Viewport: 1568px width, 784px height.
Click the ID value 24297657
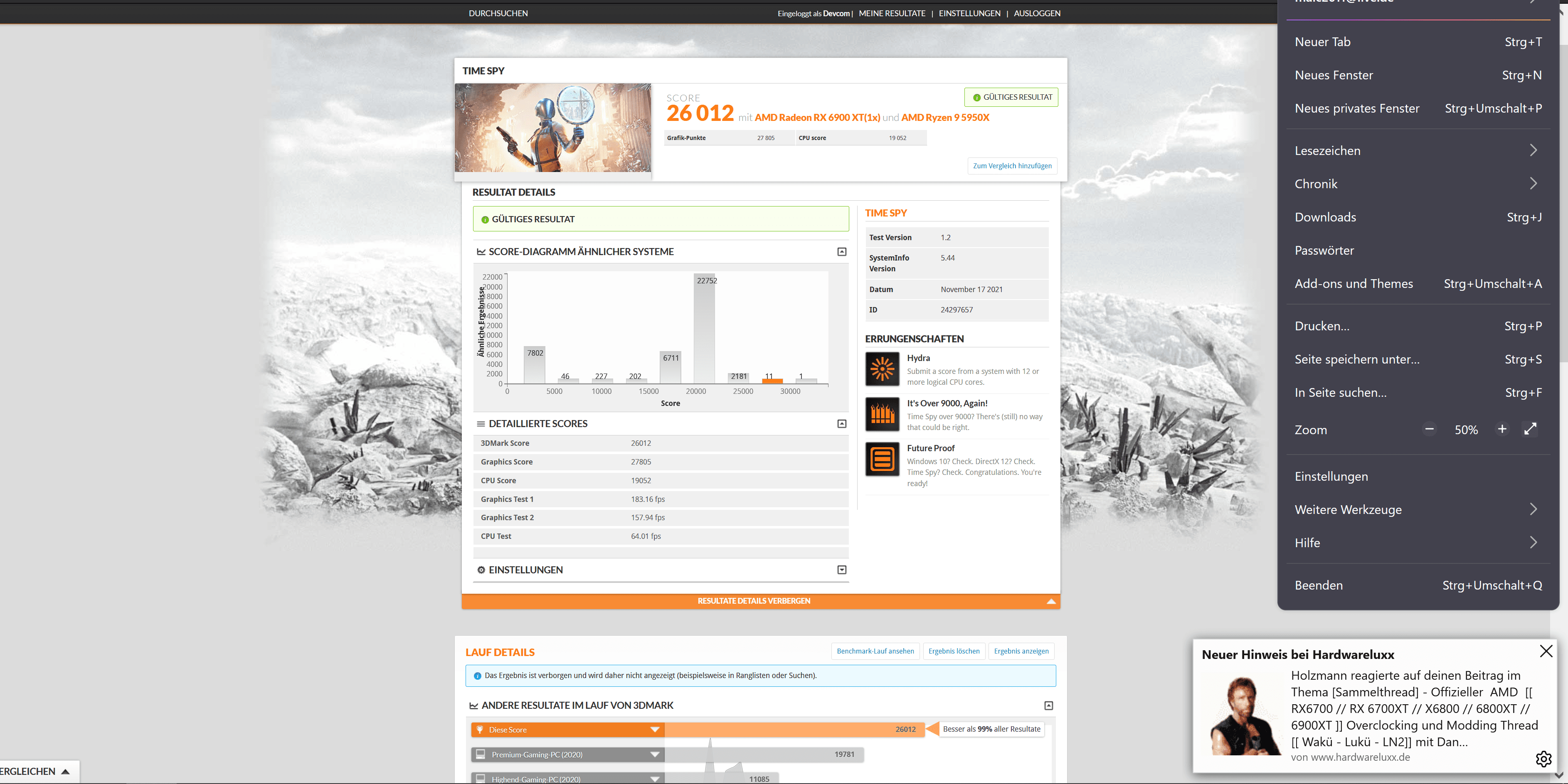[956, 310]
